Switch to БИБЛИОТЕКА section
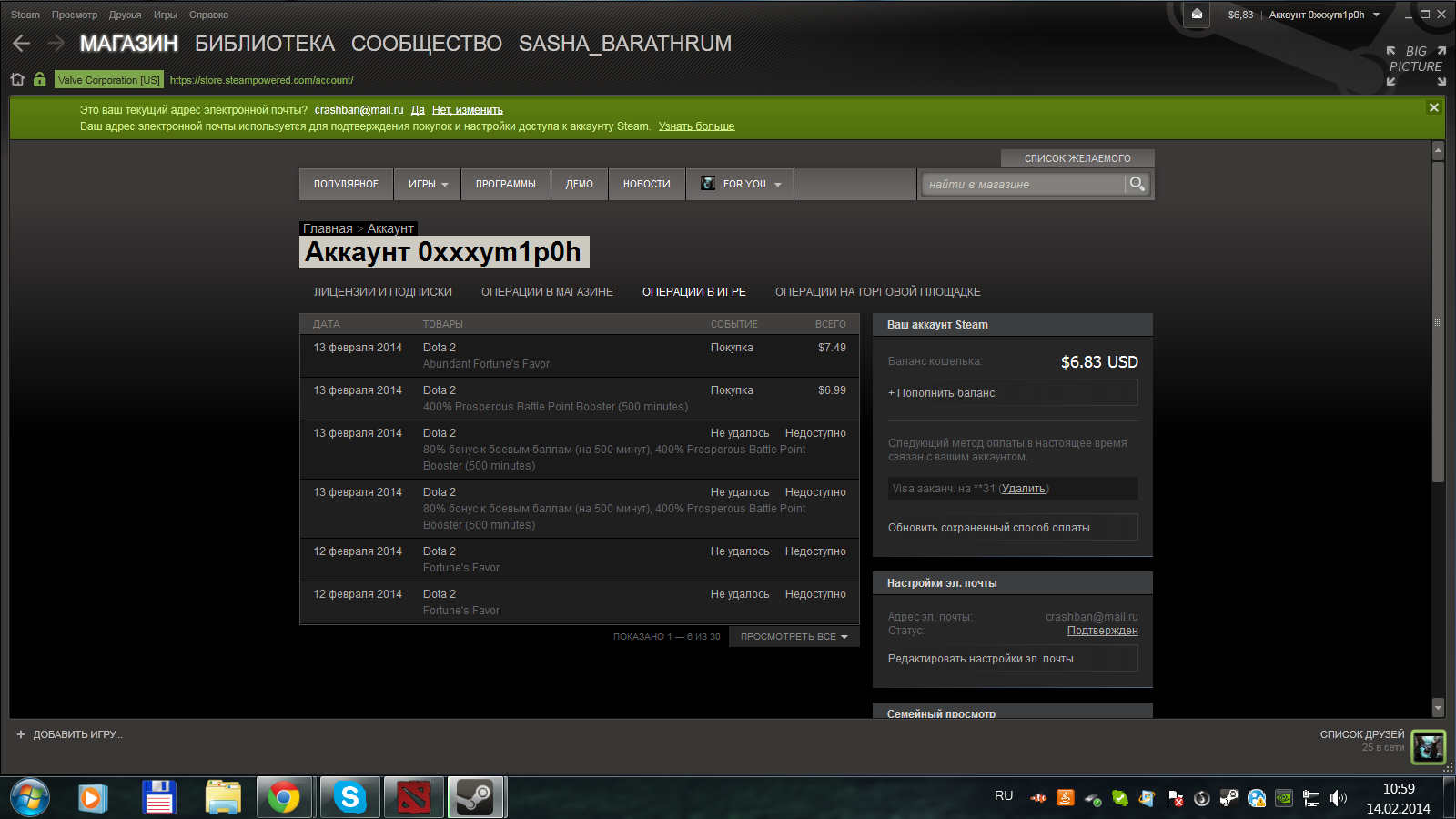Viewport: 1456px width, 819px height. pyautogui.click(x=265, y=44)
